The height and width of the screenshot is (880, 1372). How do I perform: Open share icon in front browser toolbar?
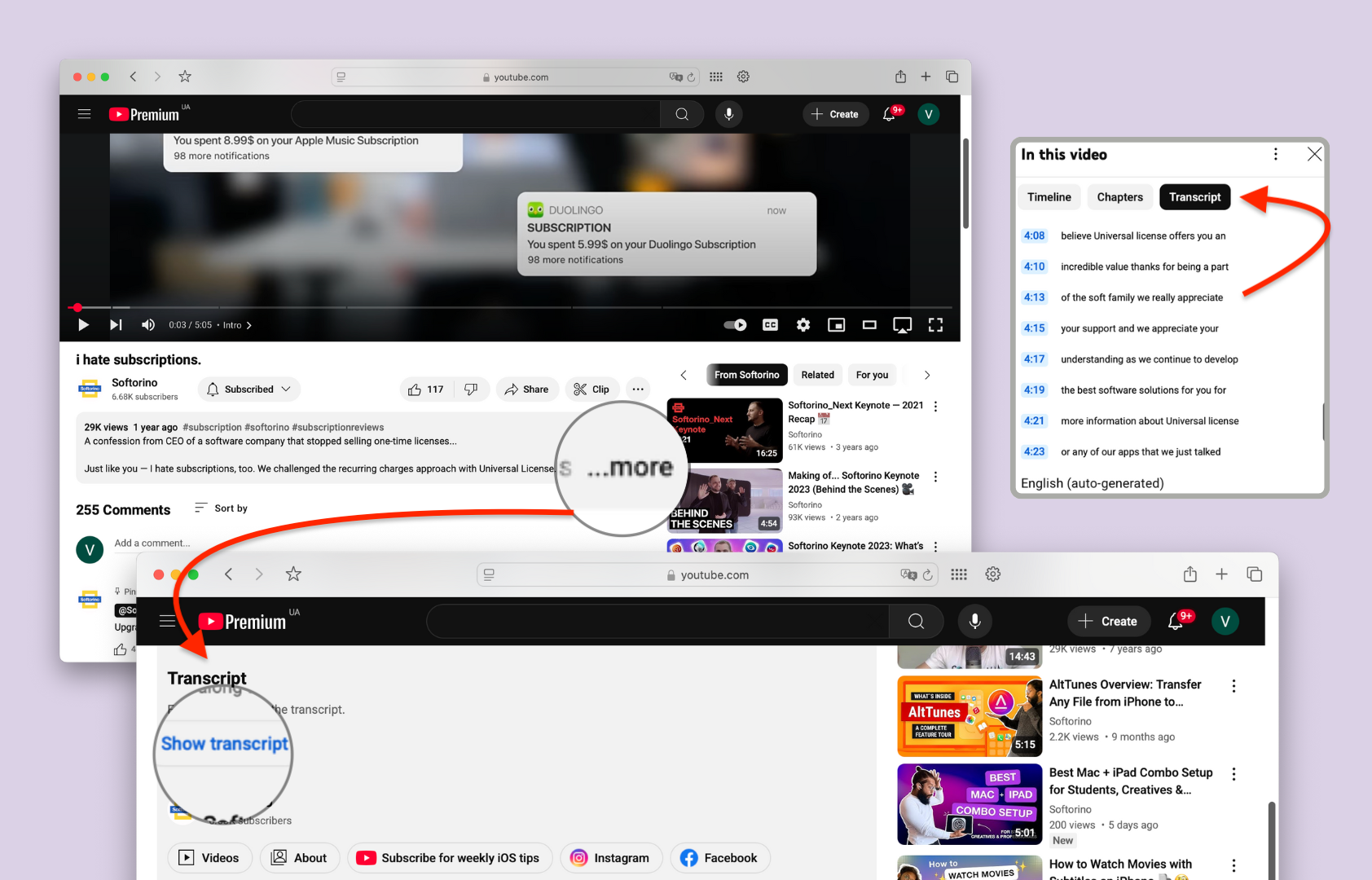1190,574
